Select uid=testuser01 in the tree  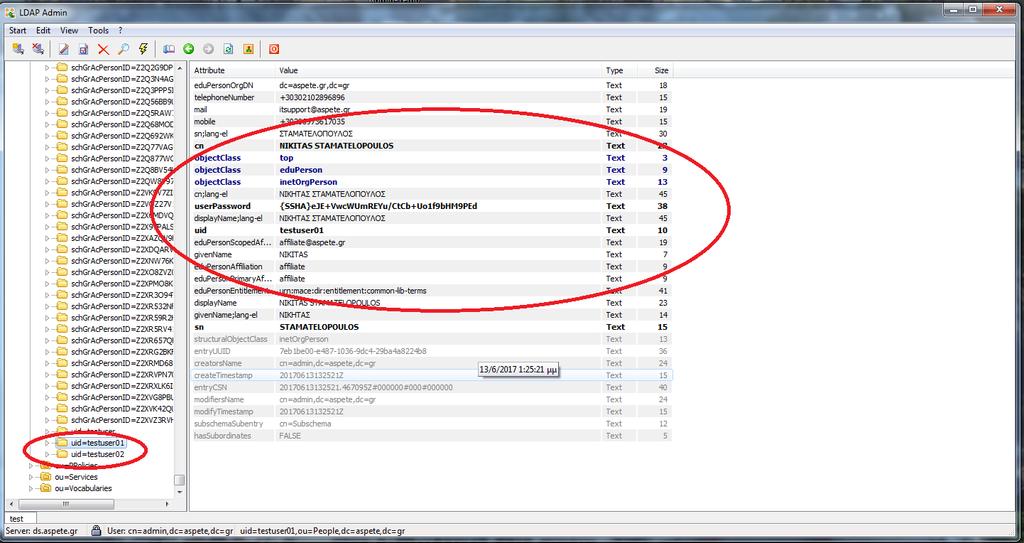click(x=97, y=443)
